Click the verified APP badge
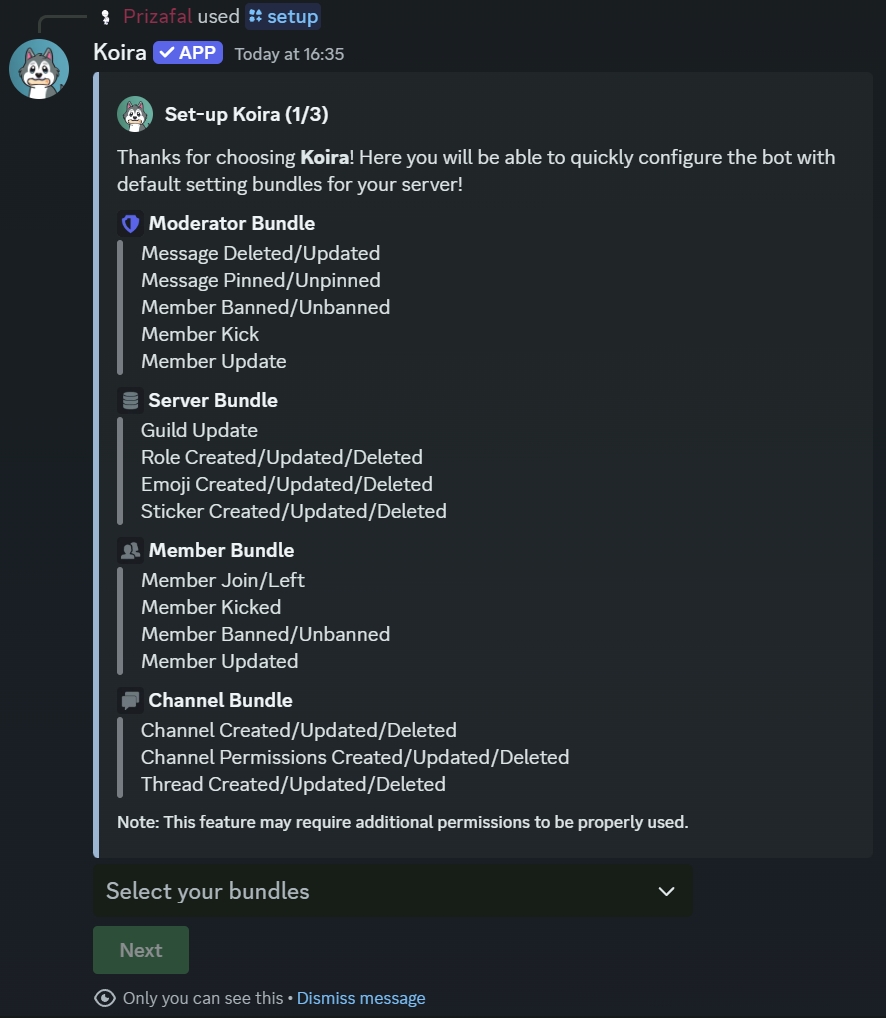The height and width of the screenshot is (1018, 886). click(188, 53)
